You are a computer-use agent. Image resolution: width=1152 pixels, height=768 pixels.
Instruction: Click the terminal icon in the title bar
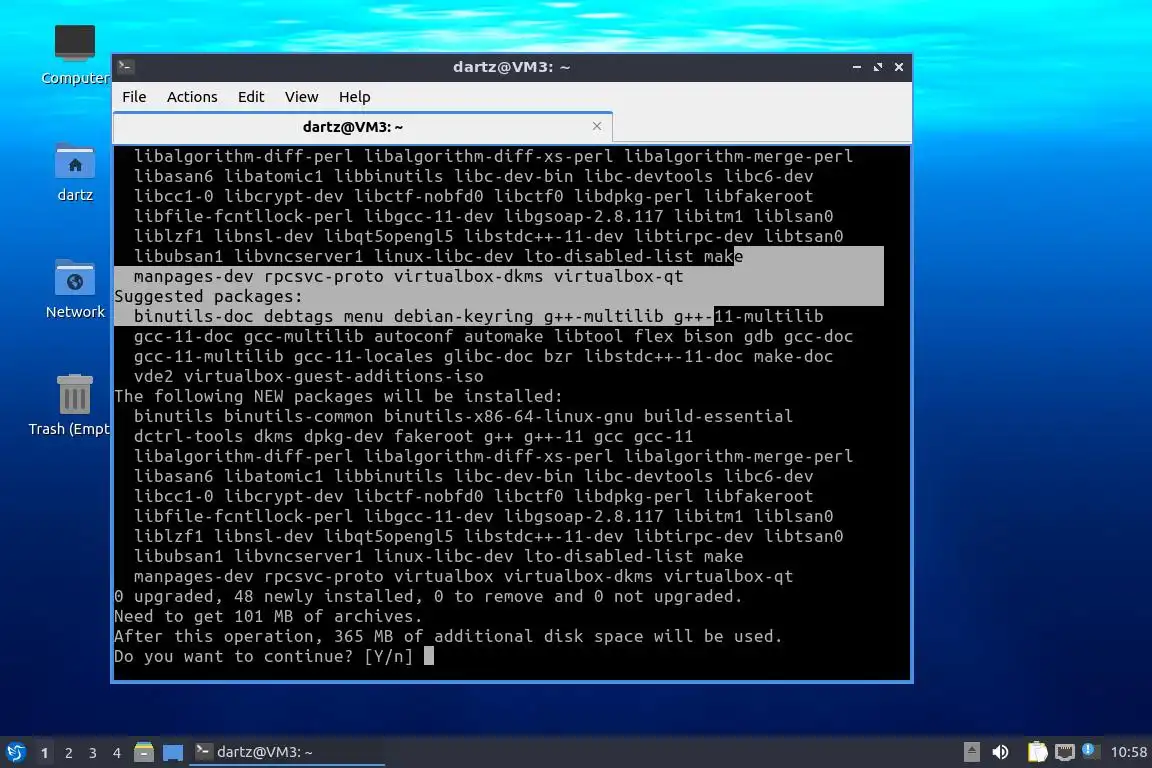(125, 67)
